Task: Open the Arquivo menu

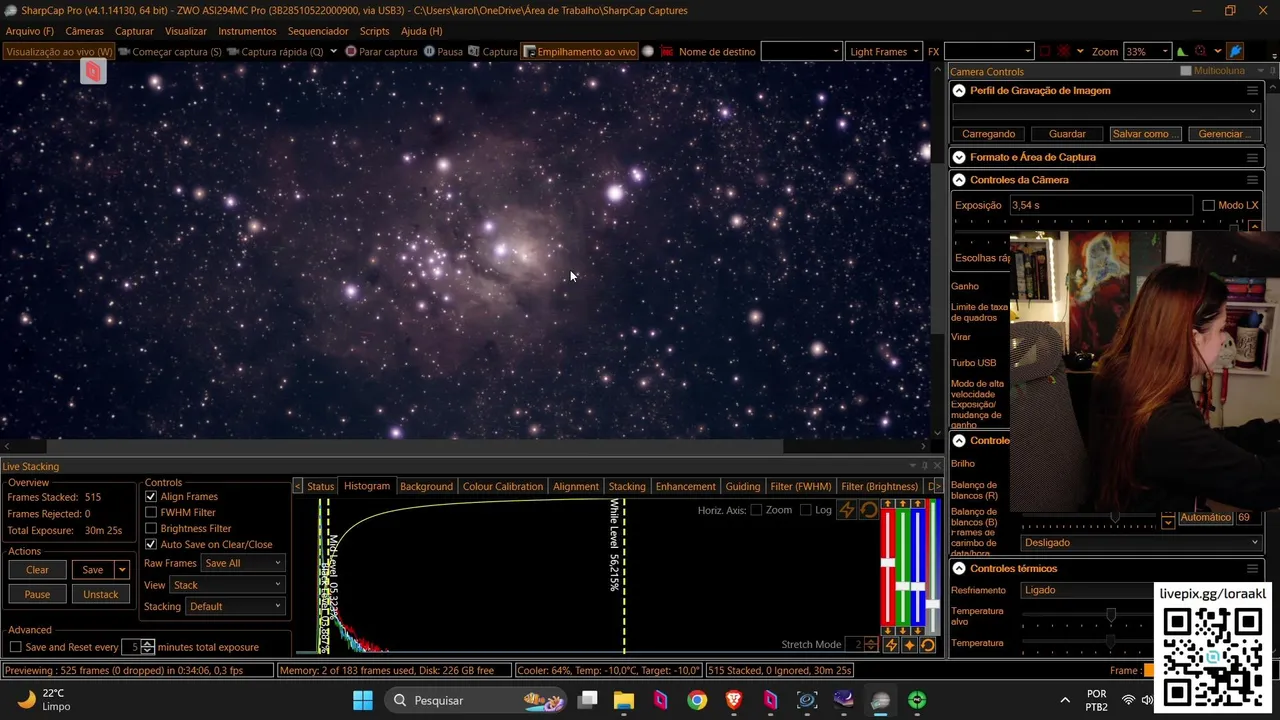Action: (30, 31)
